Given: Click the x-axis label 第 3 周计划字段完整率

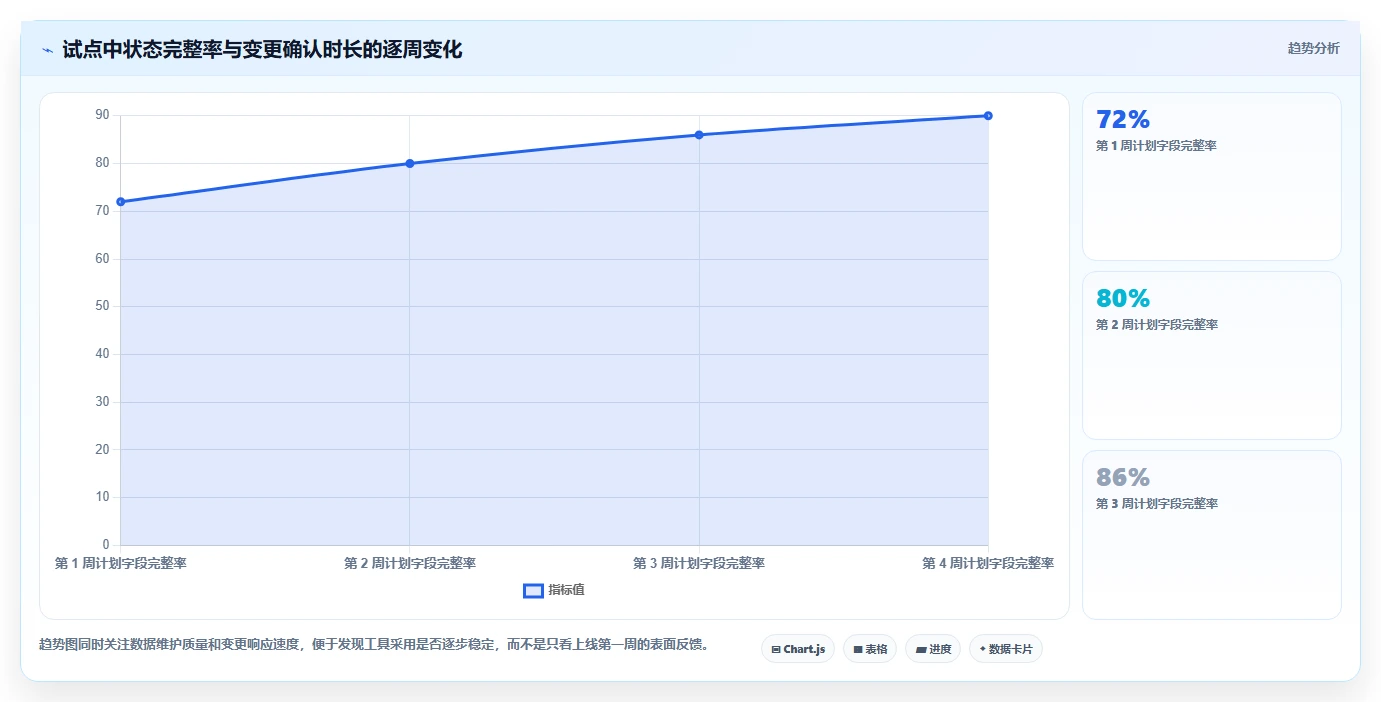Looking at the screenshot, I should [x=699, y=564].
